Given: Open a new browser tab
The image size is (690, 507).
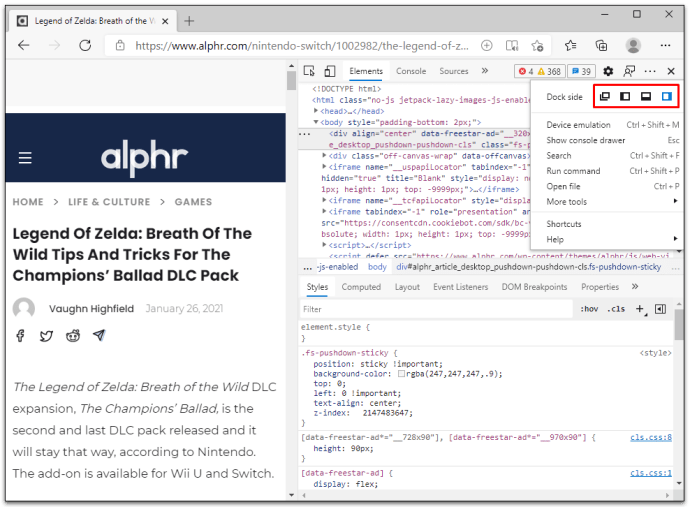Looking at the screenshot, I should coord(189,21).
